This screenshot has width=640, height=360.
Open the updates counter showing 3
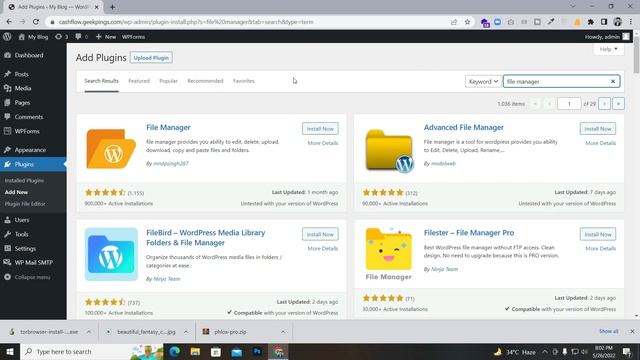62,37
